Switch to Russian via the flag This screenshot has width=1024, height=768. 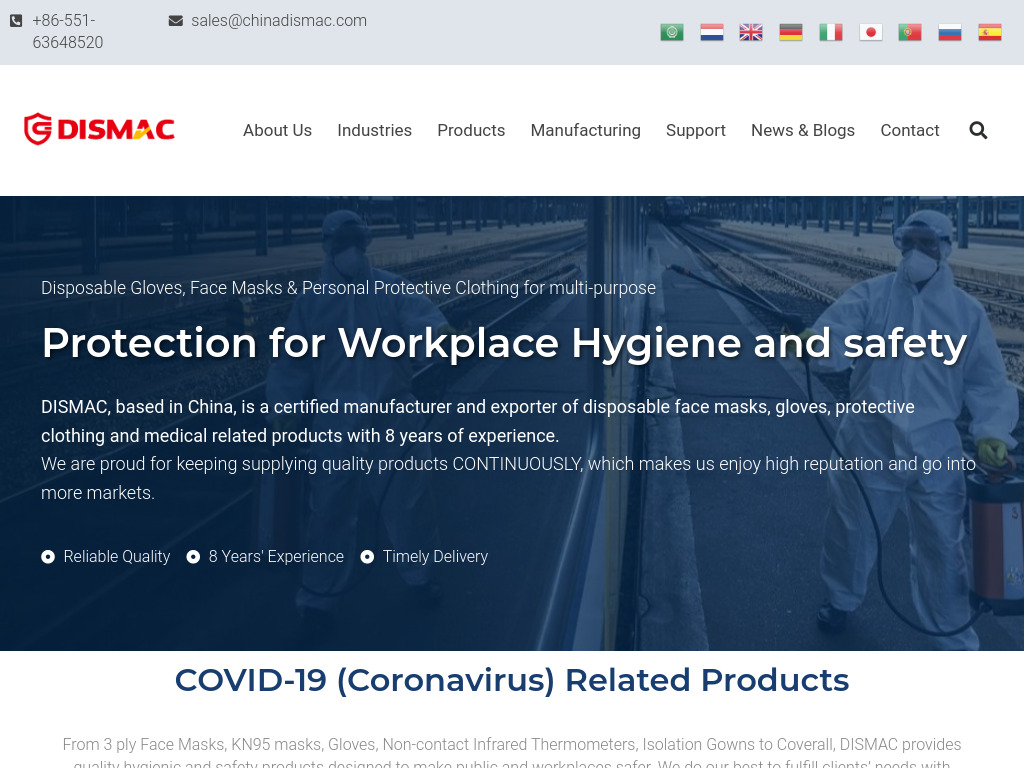[x=950, y=32]
